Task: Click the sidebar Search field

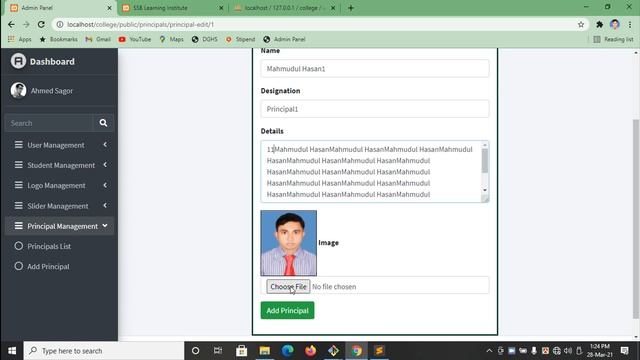Action: point(49,123)
